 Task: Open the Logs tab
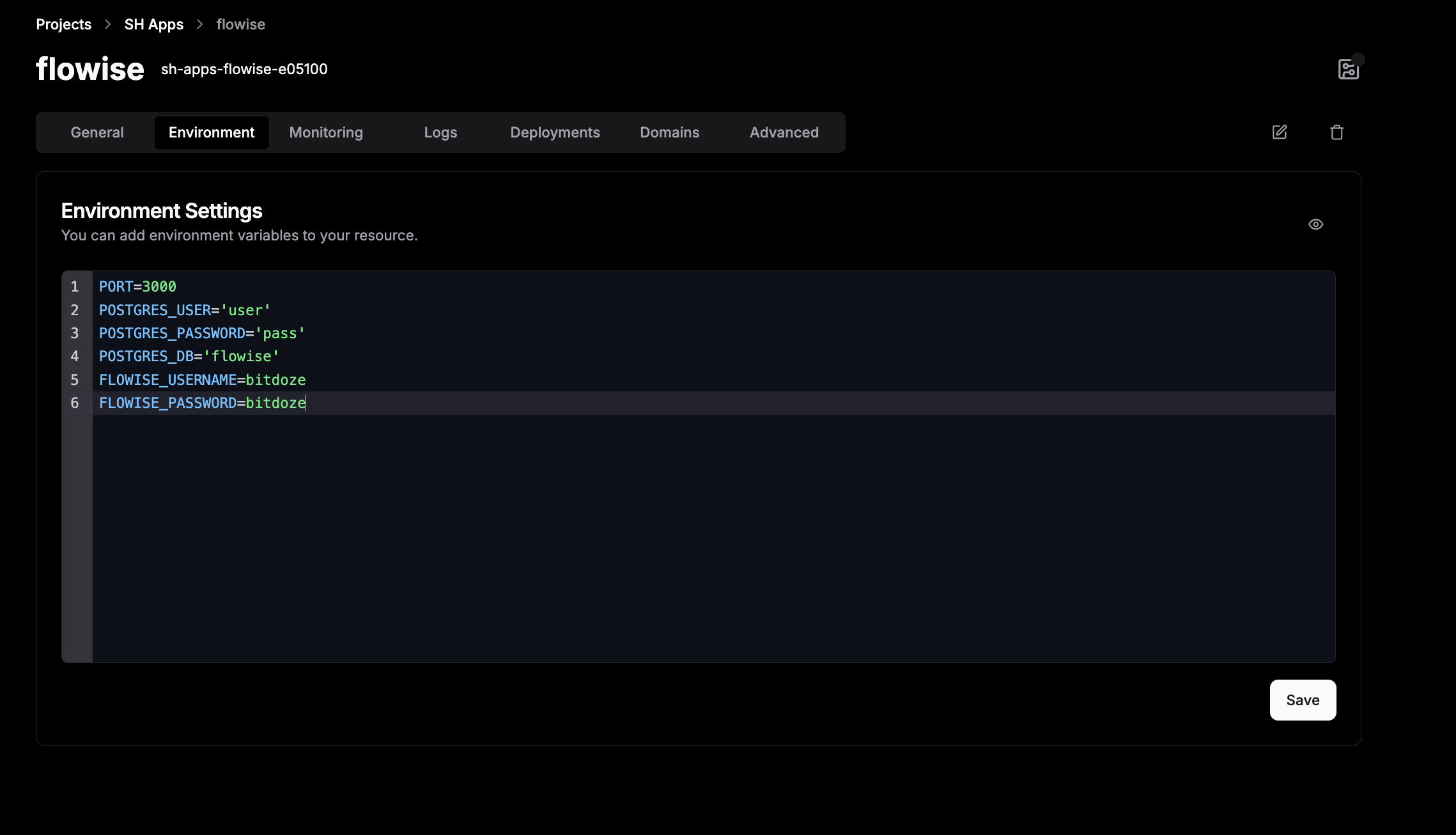pyautogui.click(x=440, y=132)
